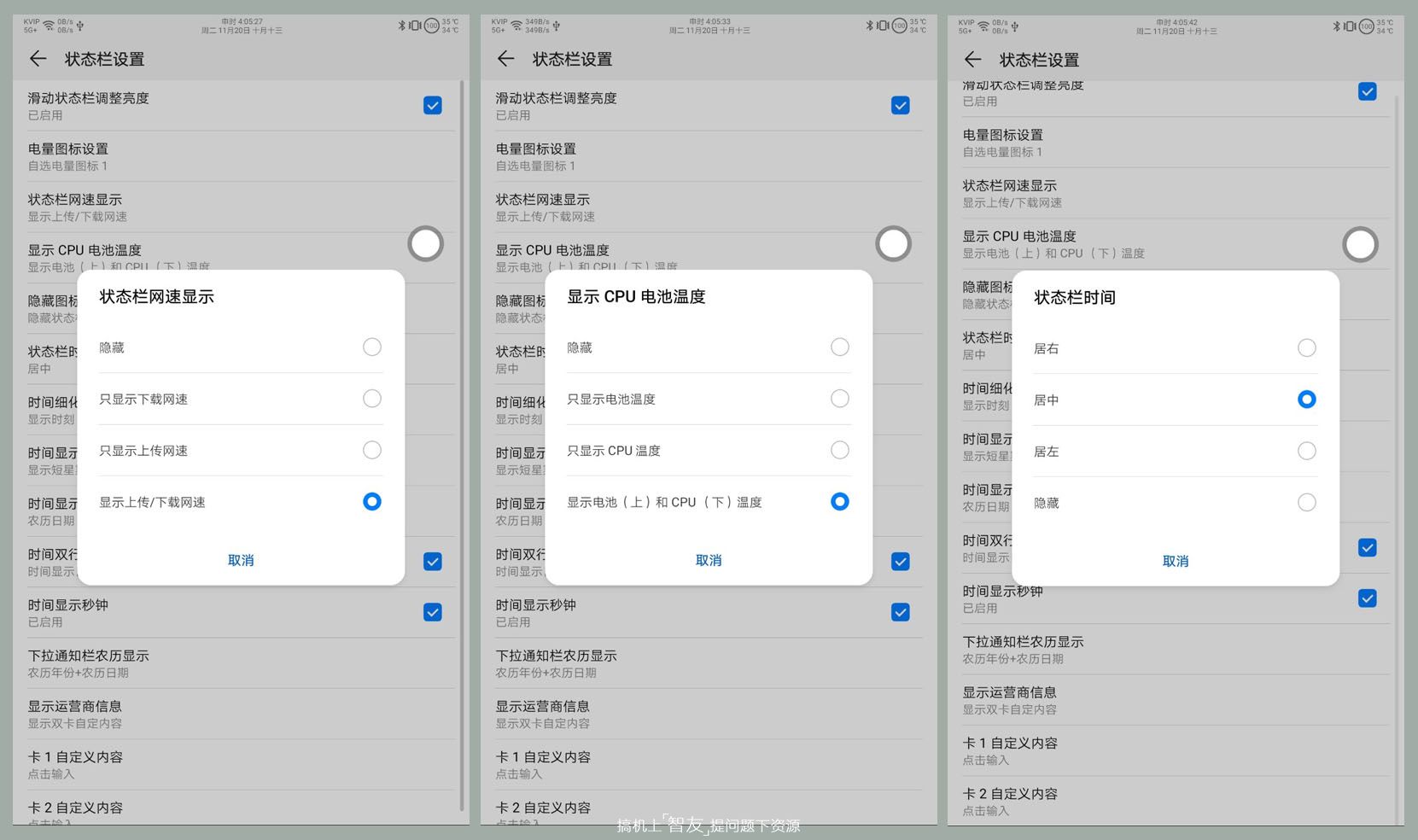Open 显示运营商信息 on 状态栏时间 dialog screen
Screen dimensions: 1418x840
click(1176, 700)
